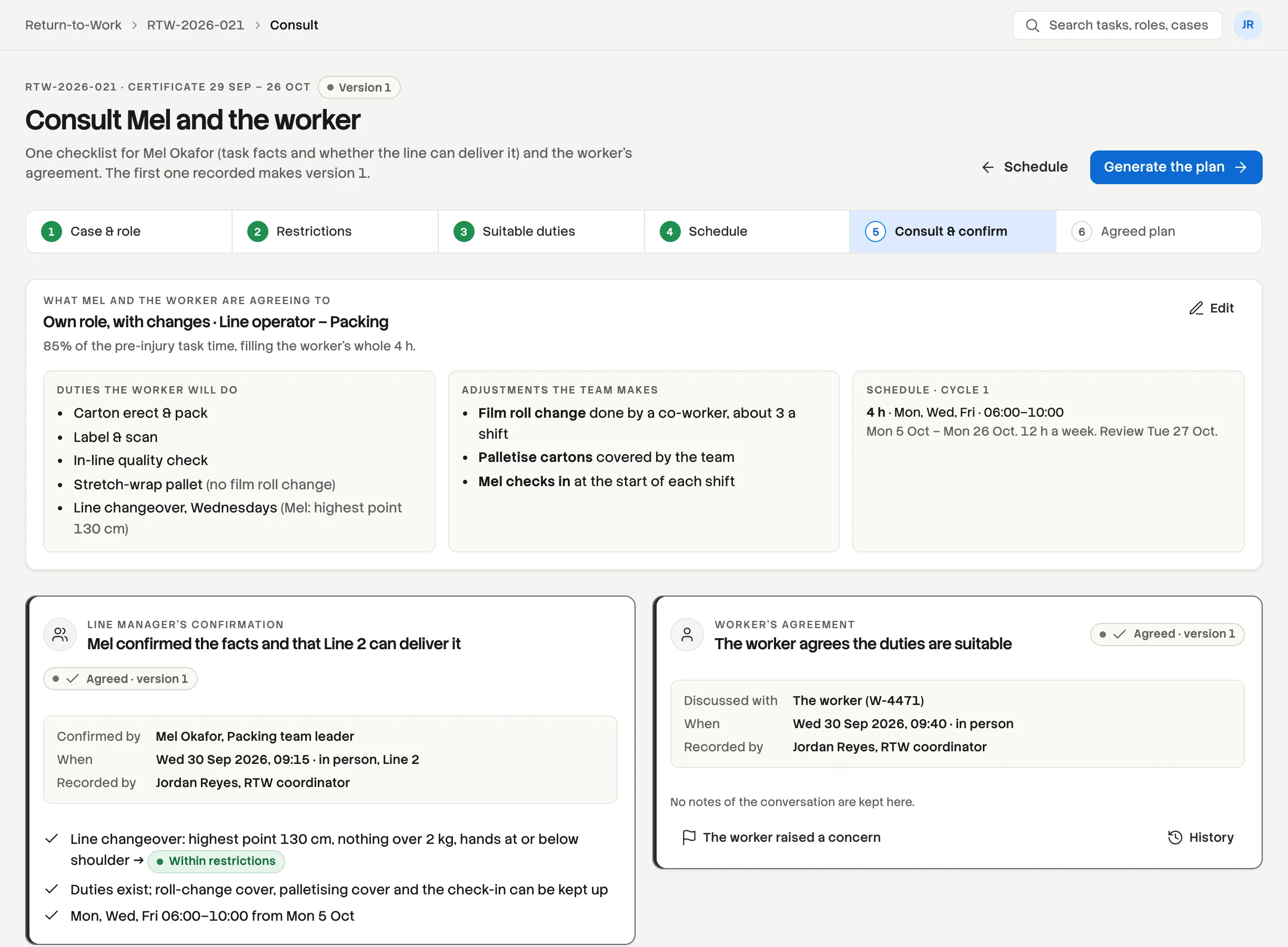Image resolution: width=1288 pixels, height=947 pixels.
Task: Click step 1 green circle badge
Action: [52, 231]
